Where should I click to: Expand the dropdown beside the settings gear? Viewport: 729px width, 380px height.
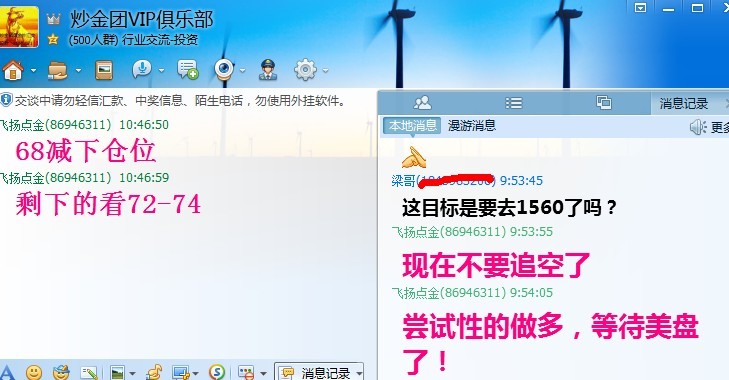325,71
